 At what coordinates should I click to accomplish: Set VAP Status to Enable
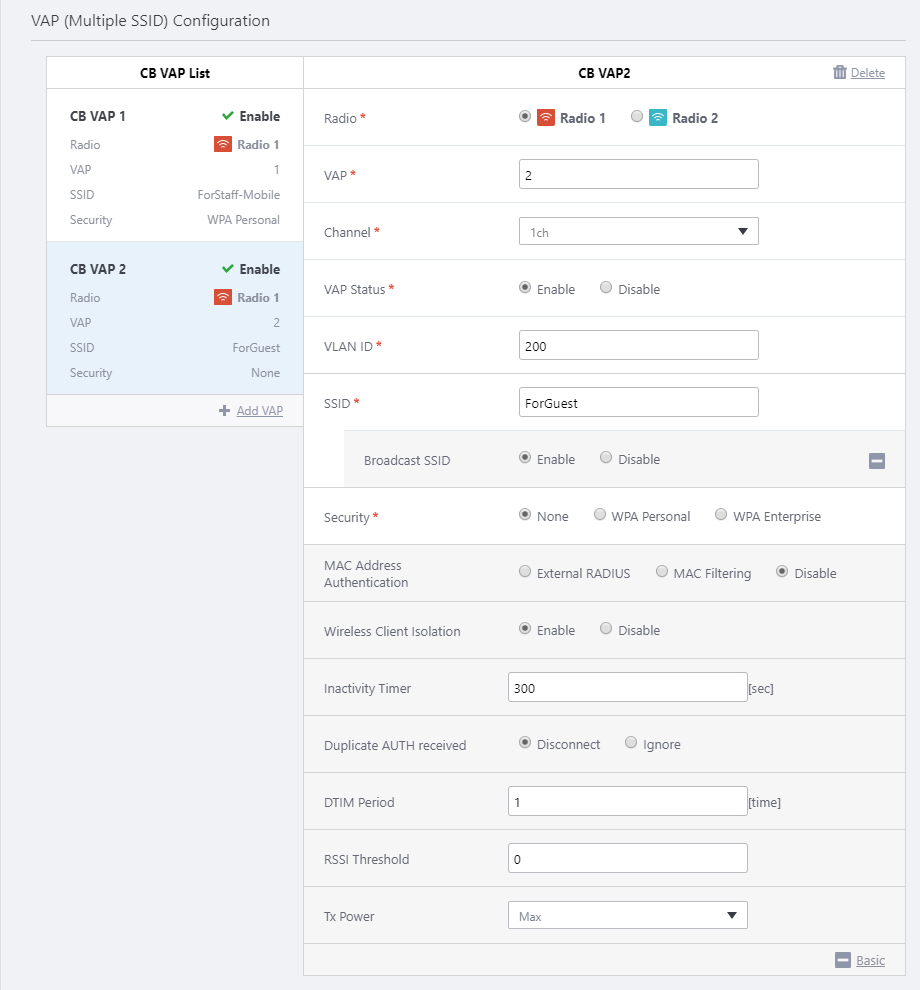coord(525,288)
